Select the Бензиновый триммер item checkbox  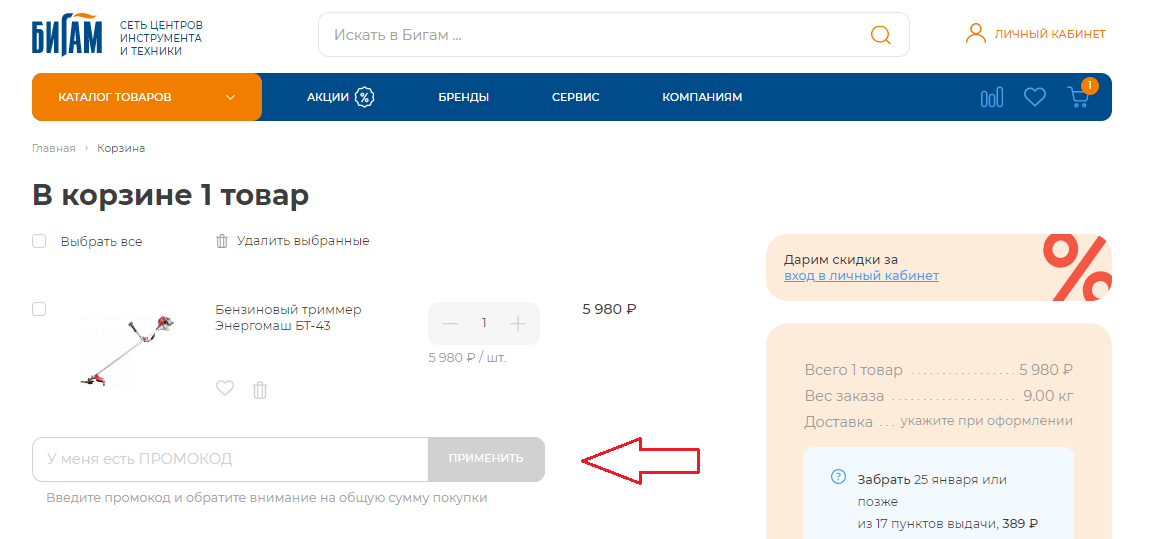pyautogui.click(x=39, y=309)
